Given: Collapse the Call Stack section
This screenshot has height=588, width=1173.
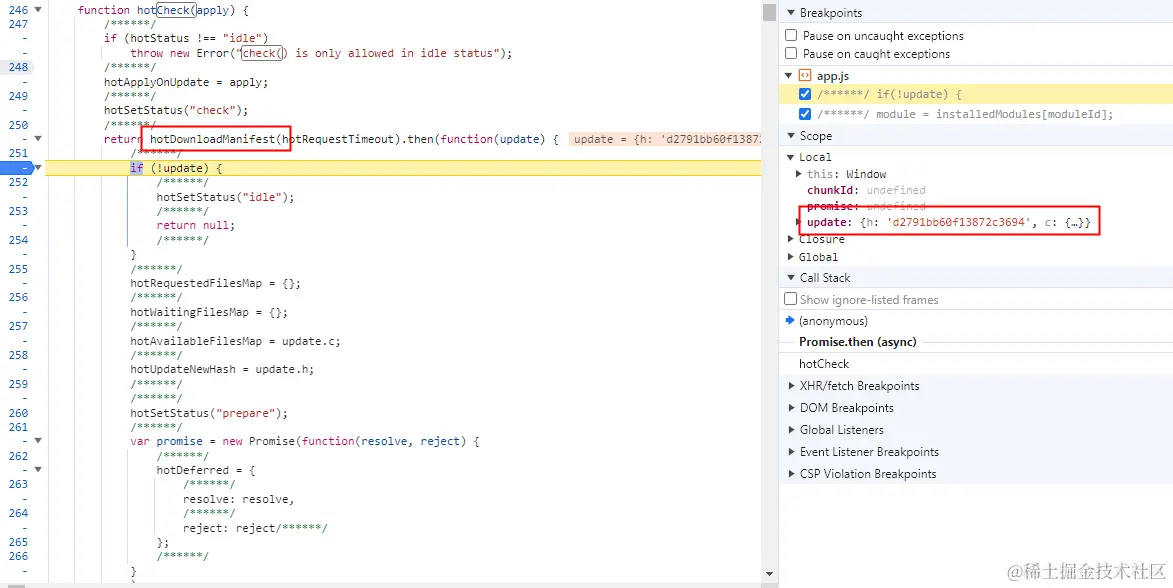Looking at the screenshot, I should coord(789,278).
